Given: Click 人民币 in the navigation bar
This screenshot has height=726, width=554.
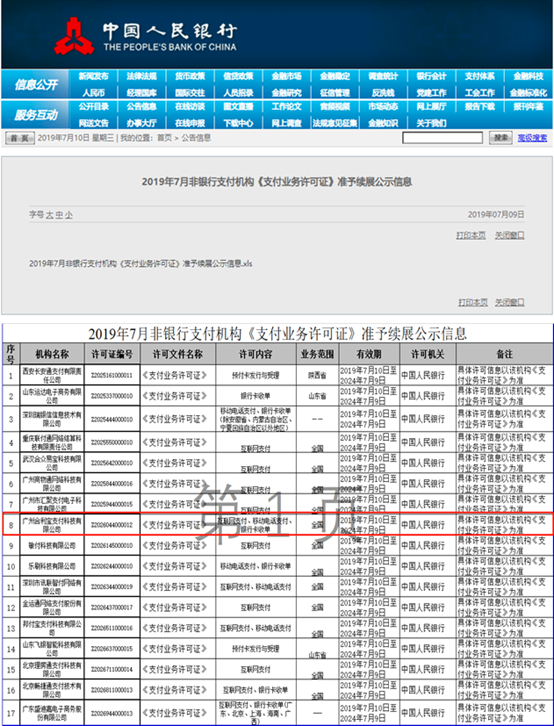Looking at the screenshot, I should 93,93.
